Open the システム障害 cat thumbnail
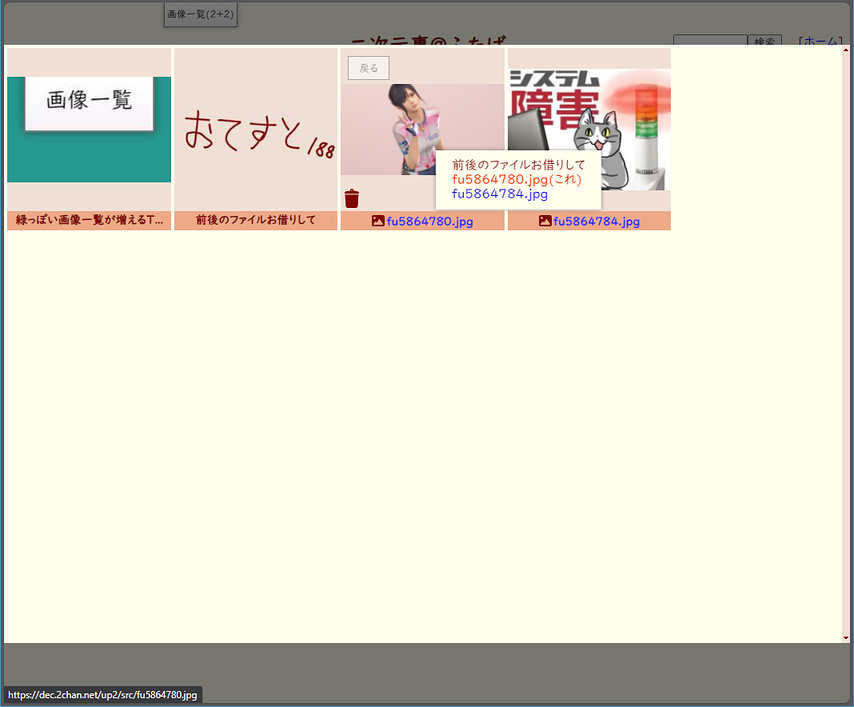The image size is (854, 707). click(589, 130)
